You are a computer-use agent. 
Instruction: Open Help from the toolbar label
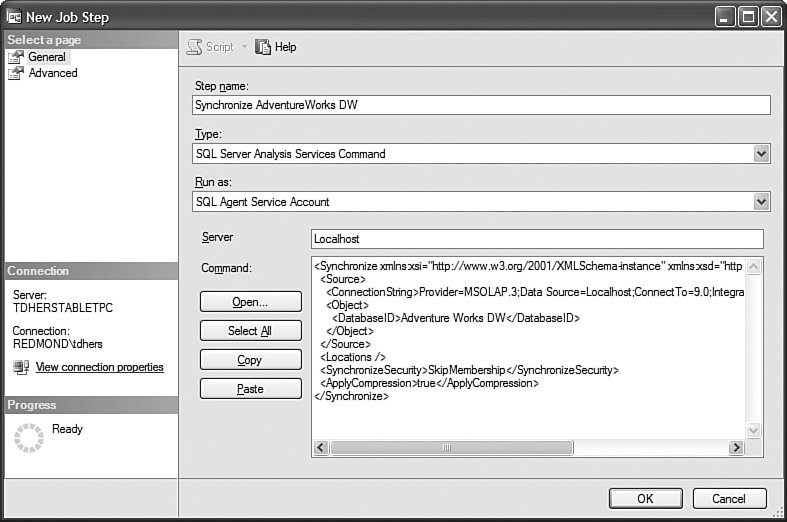click(286, 47)
